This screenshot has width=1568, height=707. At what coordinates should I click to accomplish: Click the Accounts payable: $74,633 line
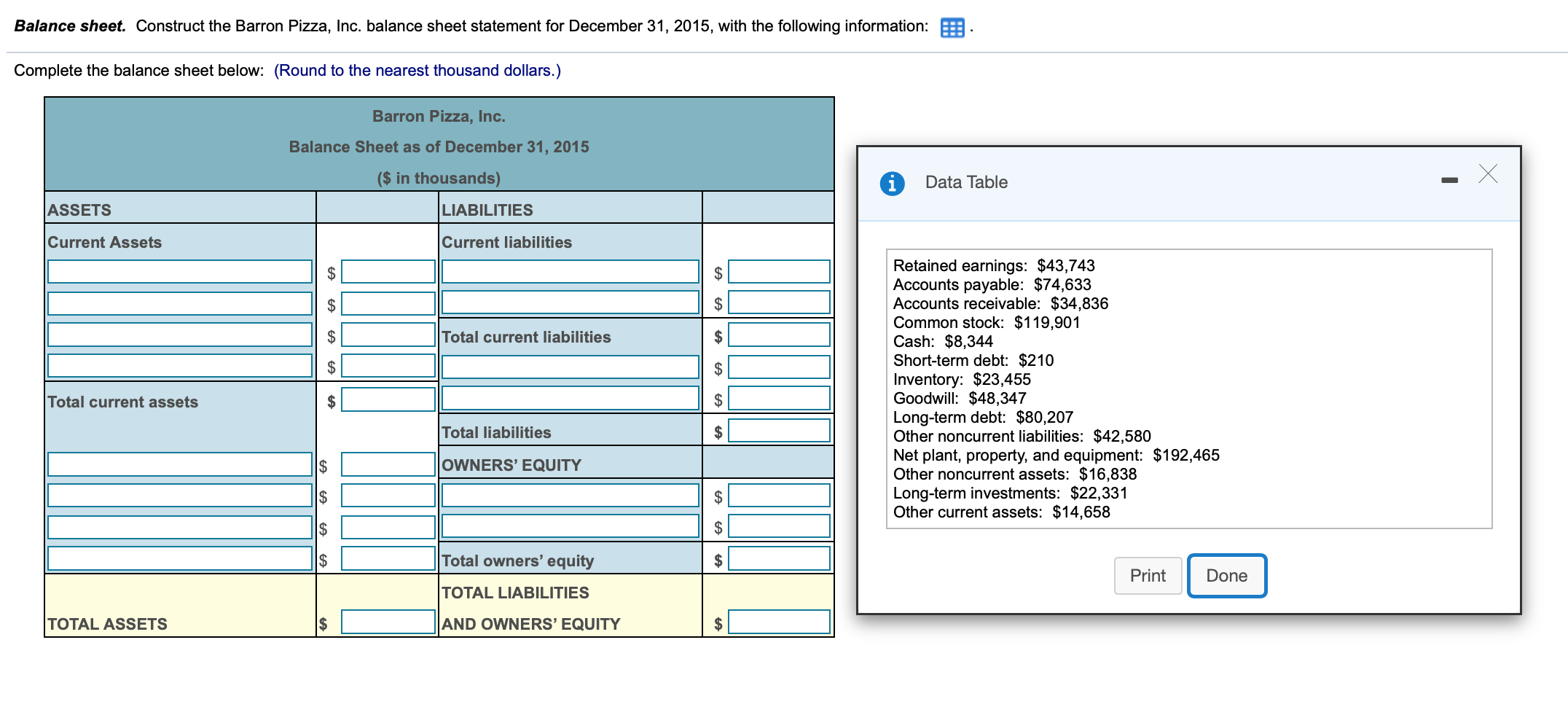[992, 285]
